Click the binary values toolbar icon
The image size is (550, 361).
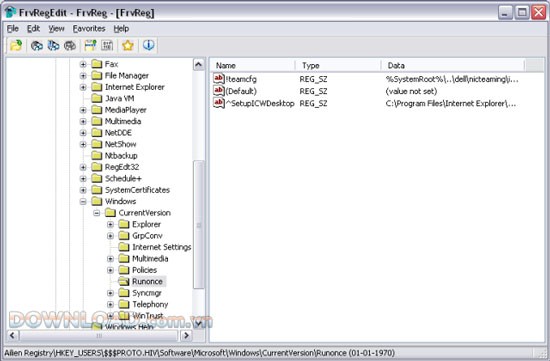click(107, 45)
